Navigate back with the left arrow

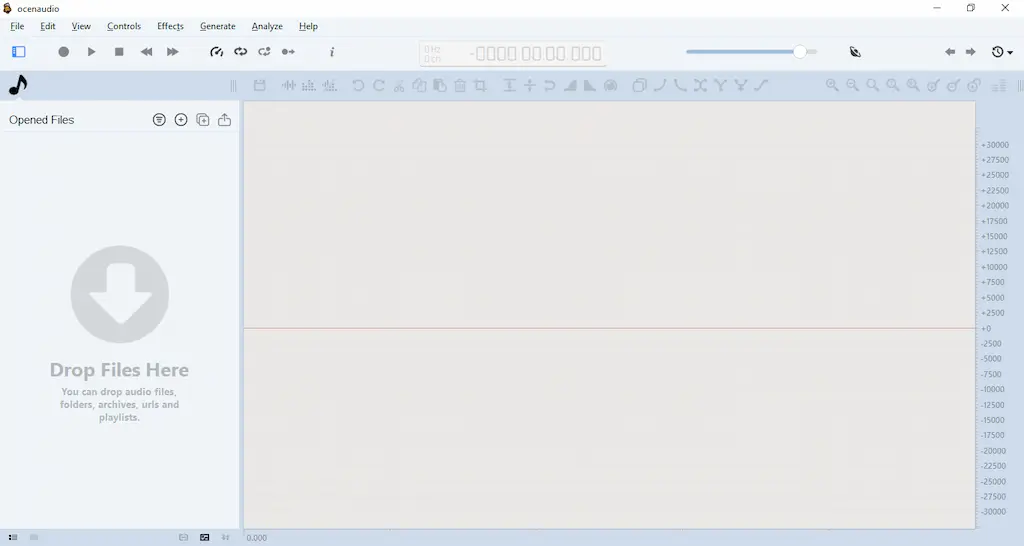[x=950, y=52]
